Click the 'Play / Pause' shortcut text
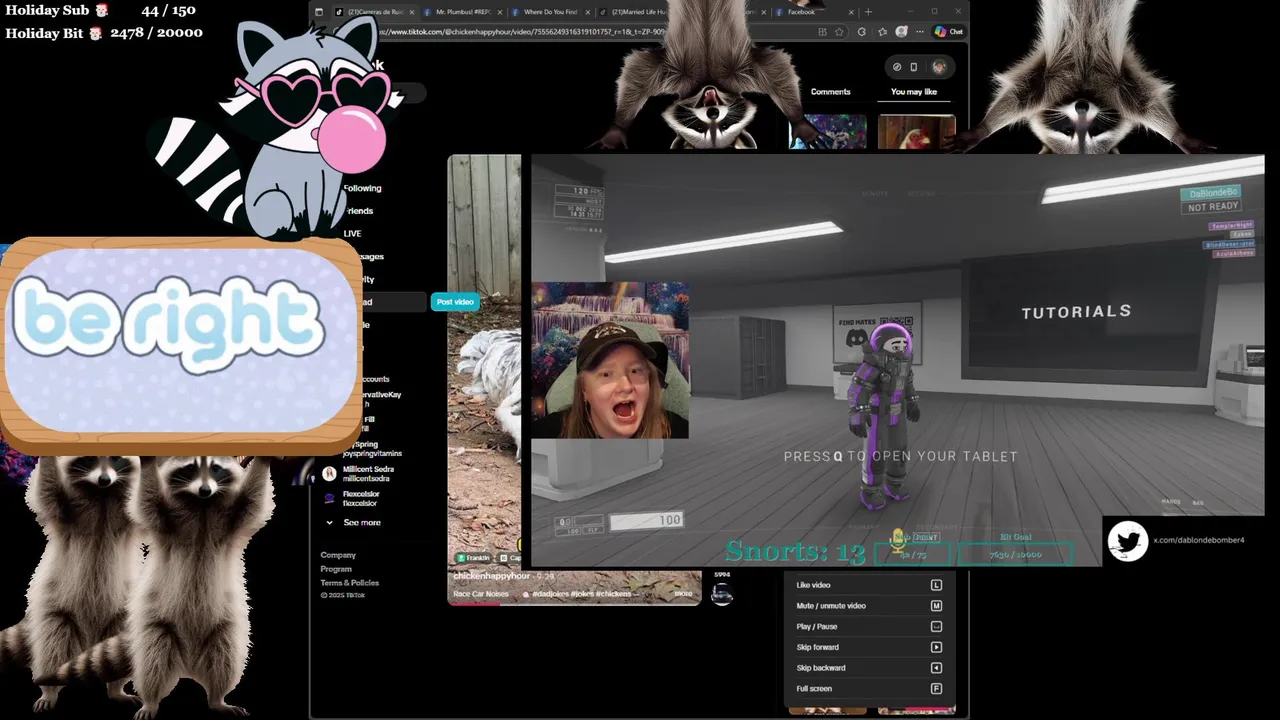The height and width of the screenshot is (720, 1280). (x=817, y=626)
